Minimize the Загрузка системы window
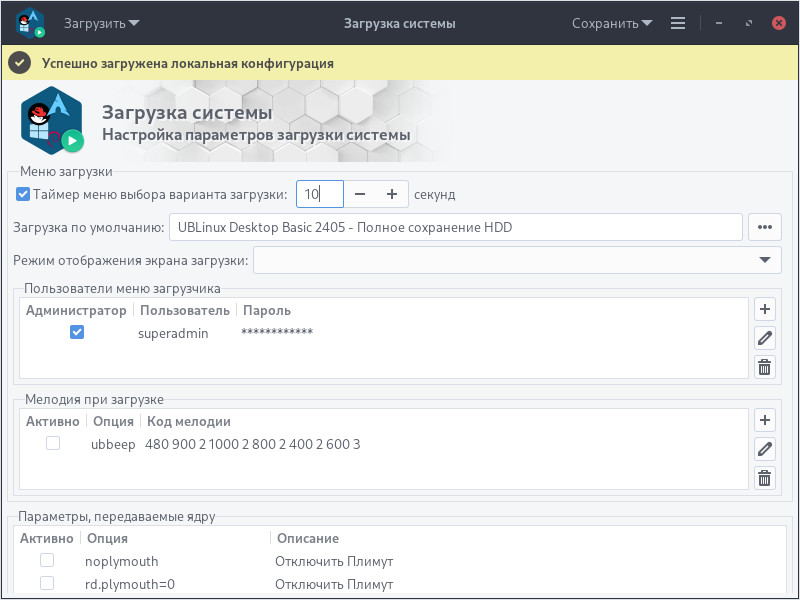The width and height of the screenshot is (800, 600). 719,23
